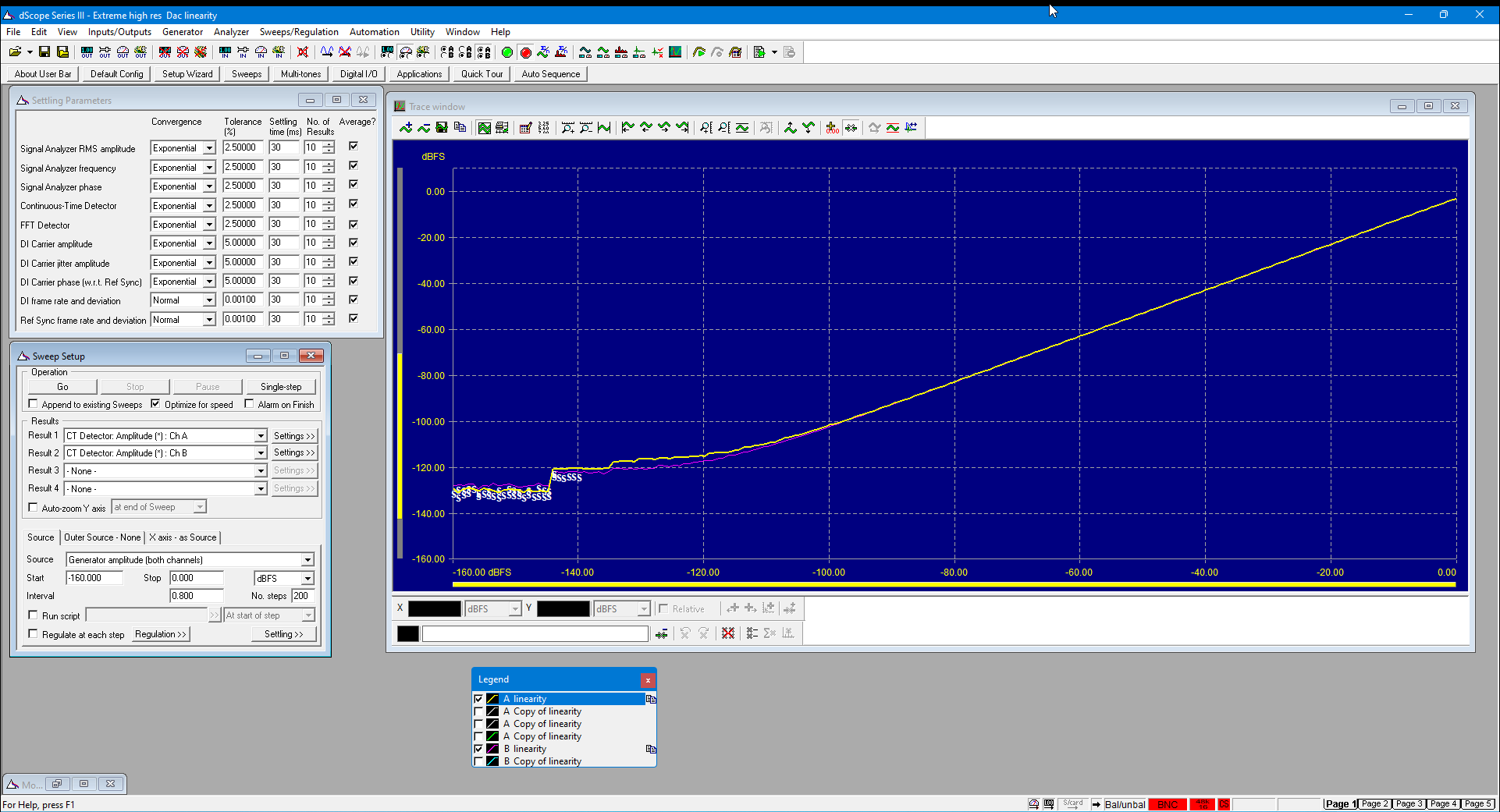Enable Auto-zoom Y axis checkbox
The width and height of the screenshot is (1500, 812).
(x=33, y=508)
